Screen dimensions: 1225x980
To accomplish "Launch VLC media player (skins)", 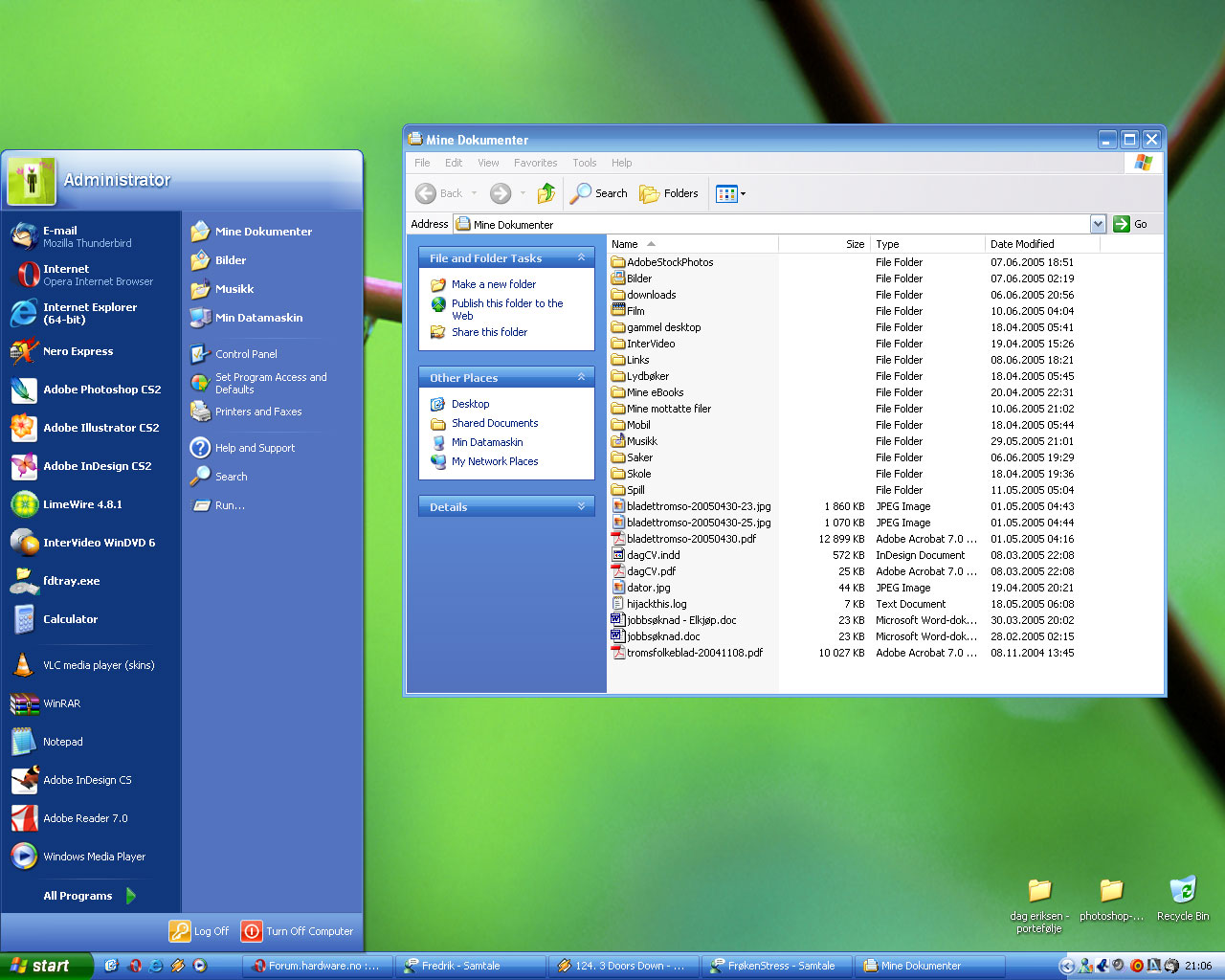I will coord(86,665).
